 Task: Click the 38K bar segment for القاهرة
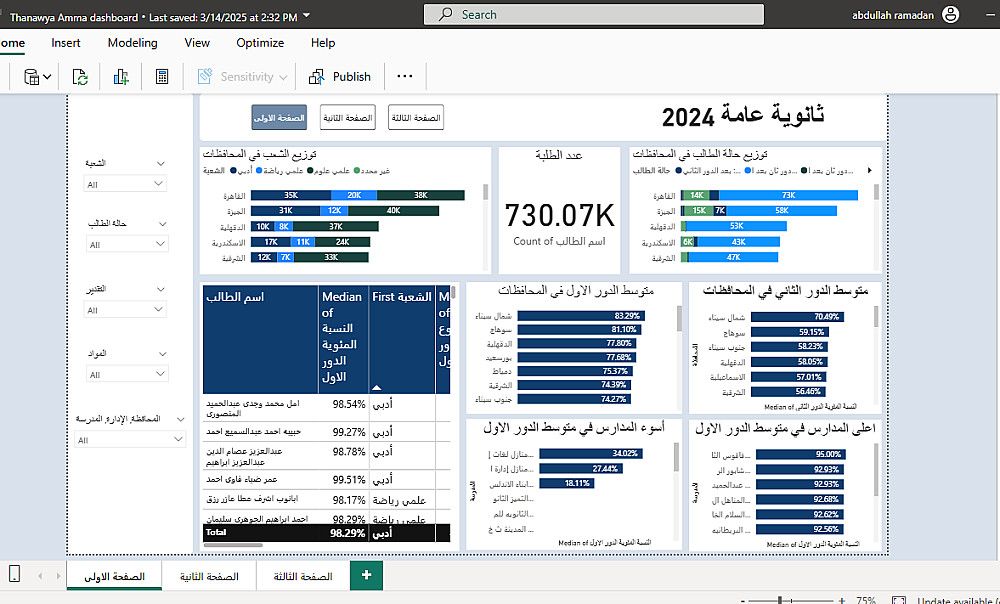pyautogui.click(x=421, y=195)
